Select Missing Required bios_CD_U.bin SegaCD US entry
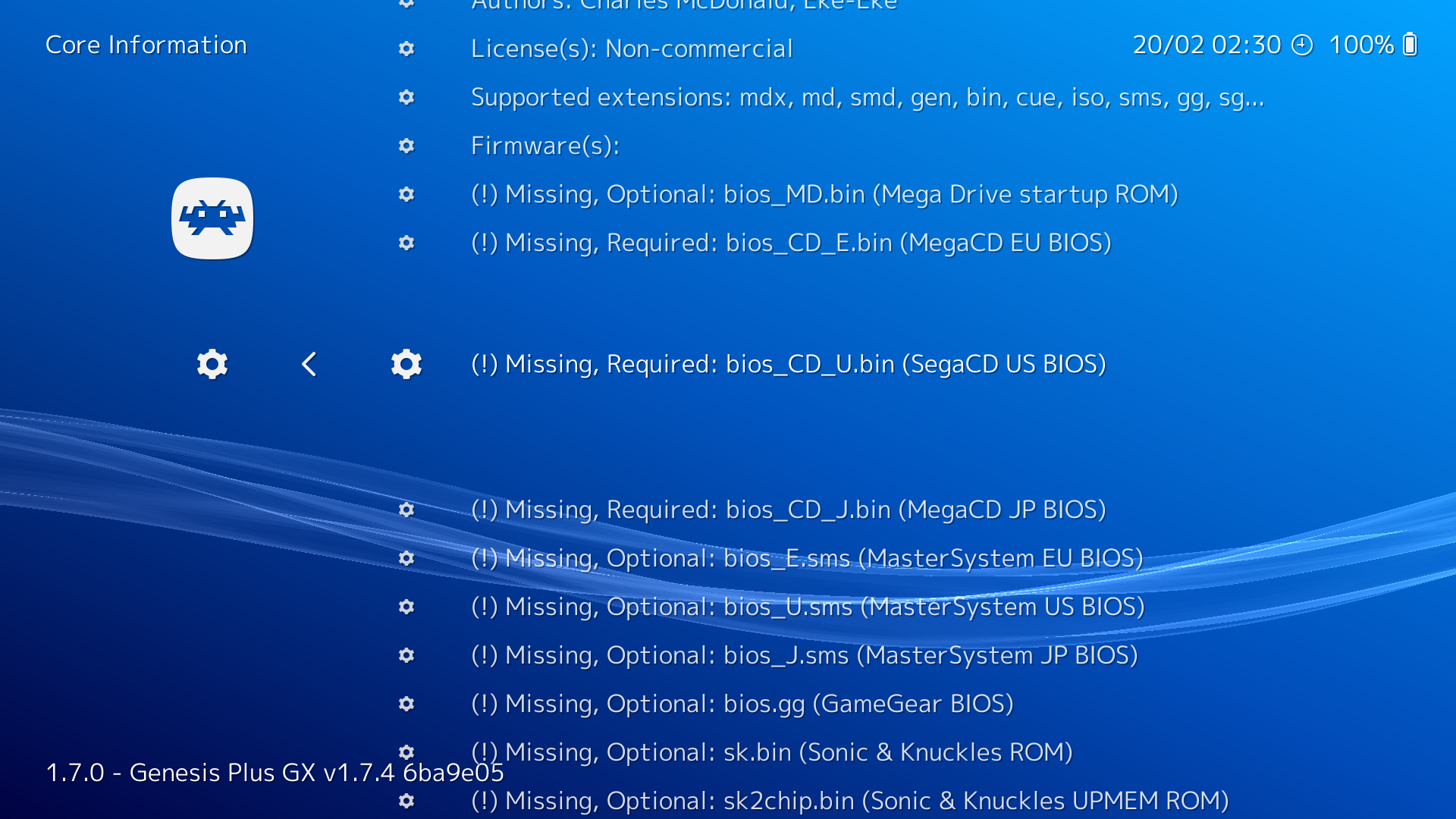The image size is (1456, 819). [x=789, y=365]
